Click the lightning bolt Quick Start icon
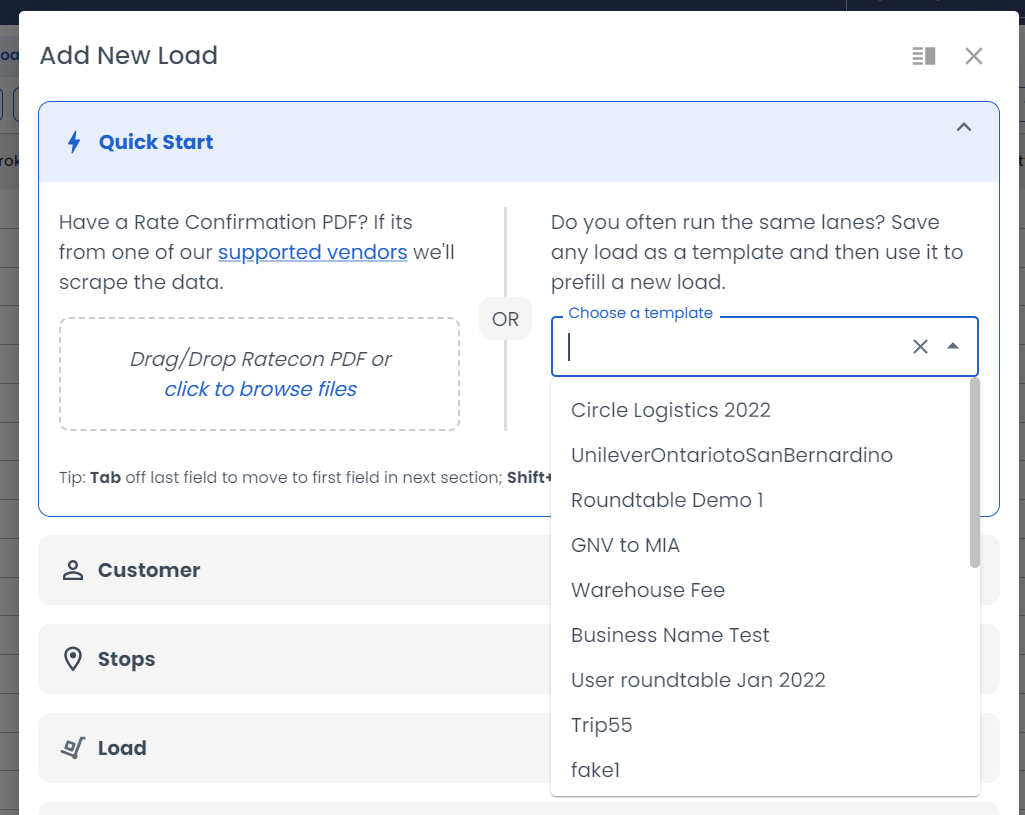This screenshot has width=1025, height=815. pyautogui.click(x=74, y=142)
